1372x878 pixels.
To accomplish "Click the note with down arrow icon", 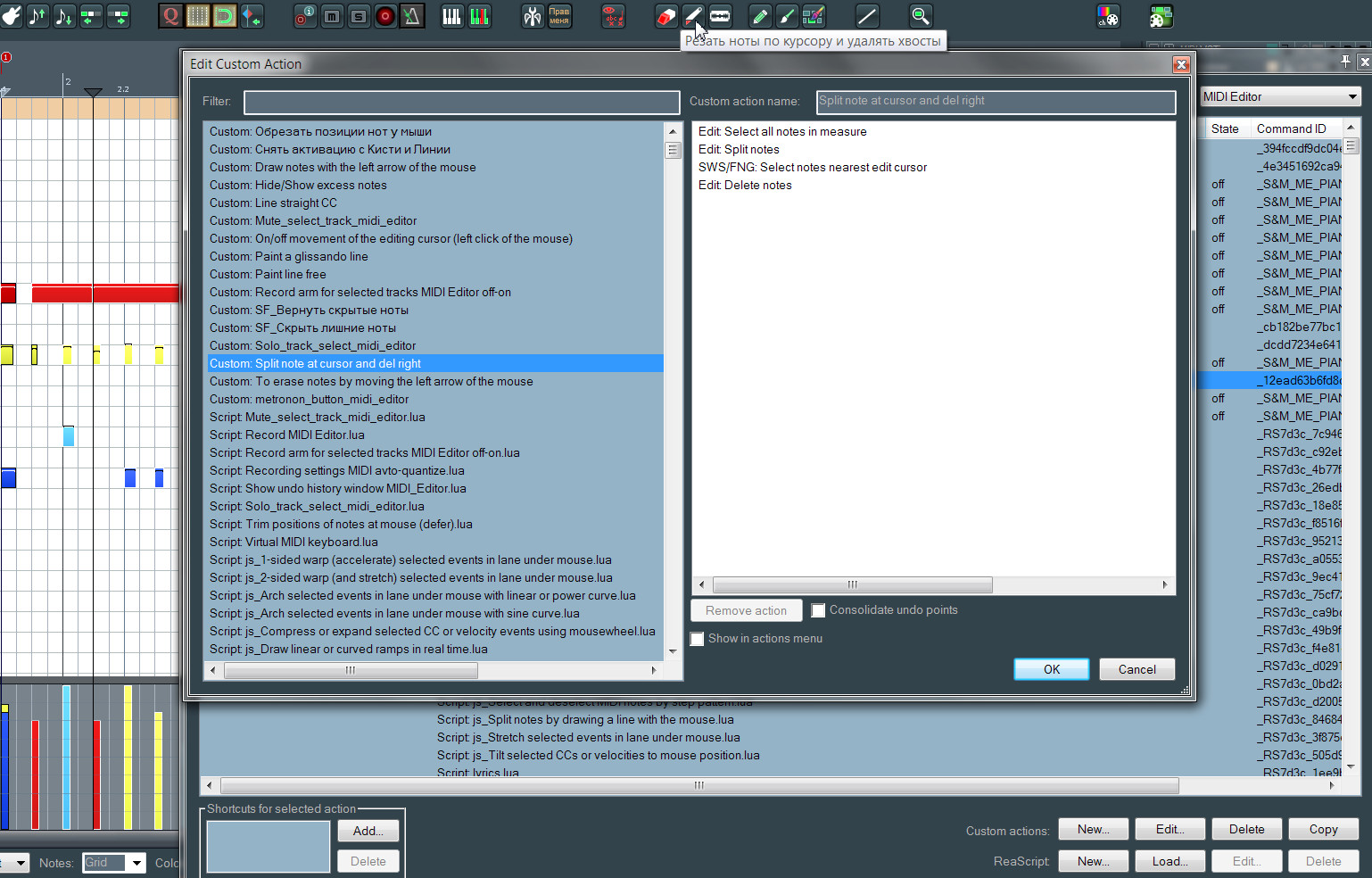I will [64, 16].
